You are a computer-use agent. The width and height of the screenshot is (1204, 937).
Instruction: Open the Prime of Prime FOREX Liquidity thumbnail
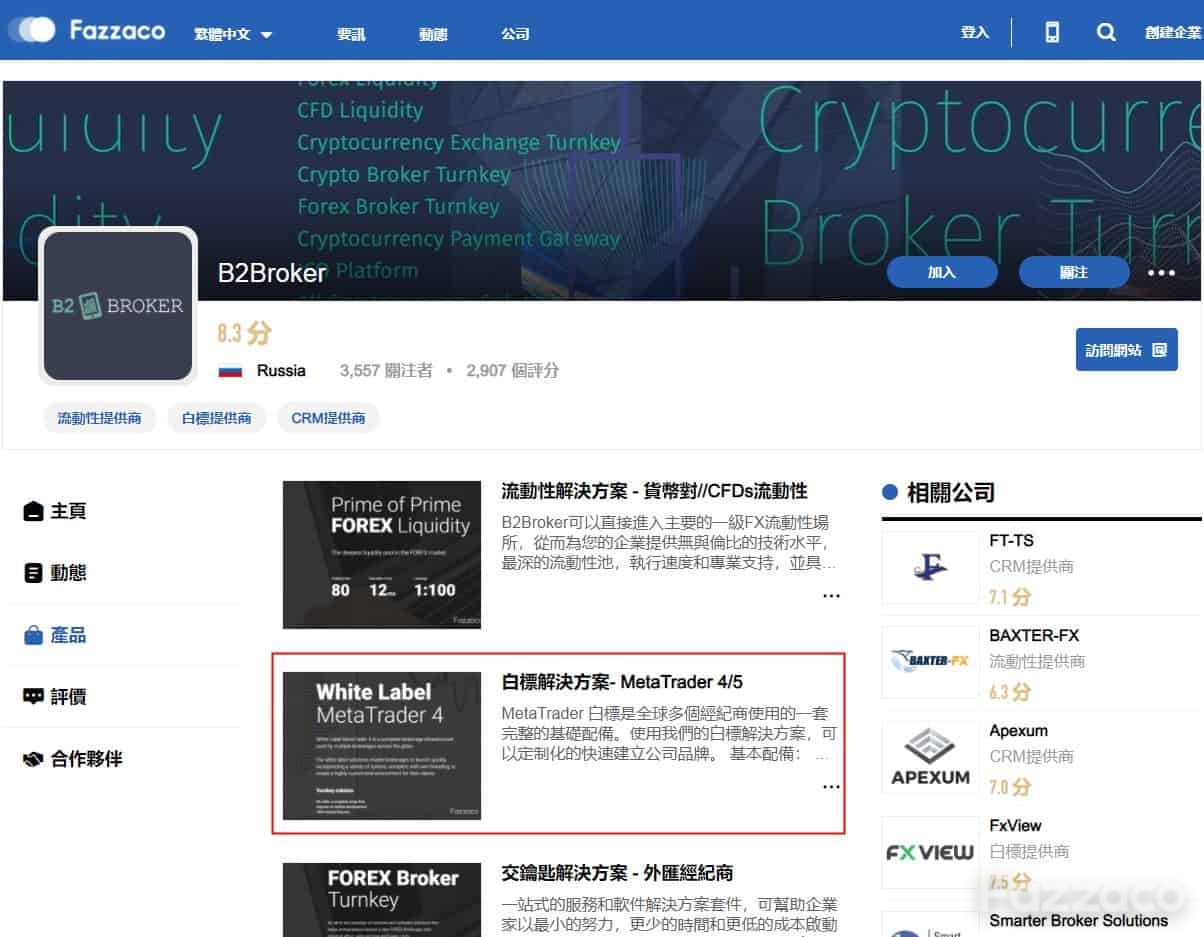coord(382,555)
